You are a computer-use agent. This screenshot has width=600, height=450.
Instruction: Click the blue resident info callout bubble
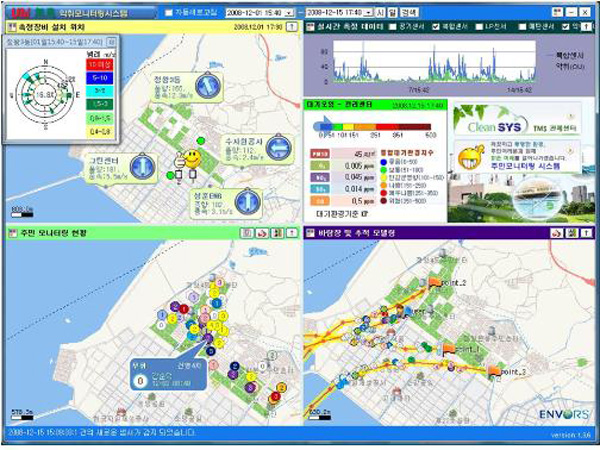click(x=168, y=374)
